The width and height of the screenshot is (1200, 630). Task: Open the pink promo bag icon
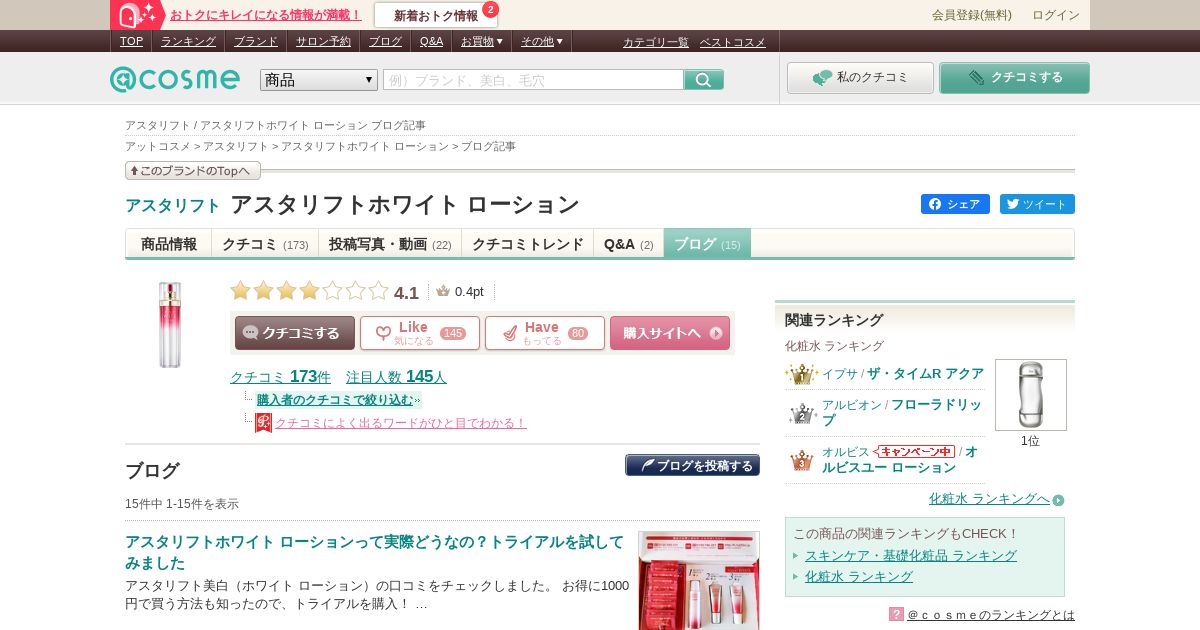(x=138, y=15)
